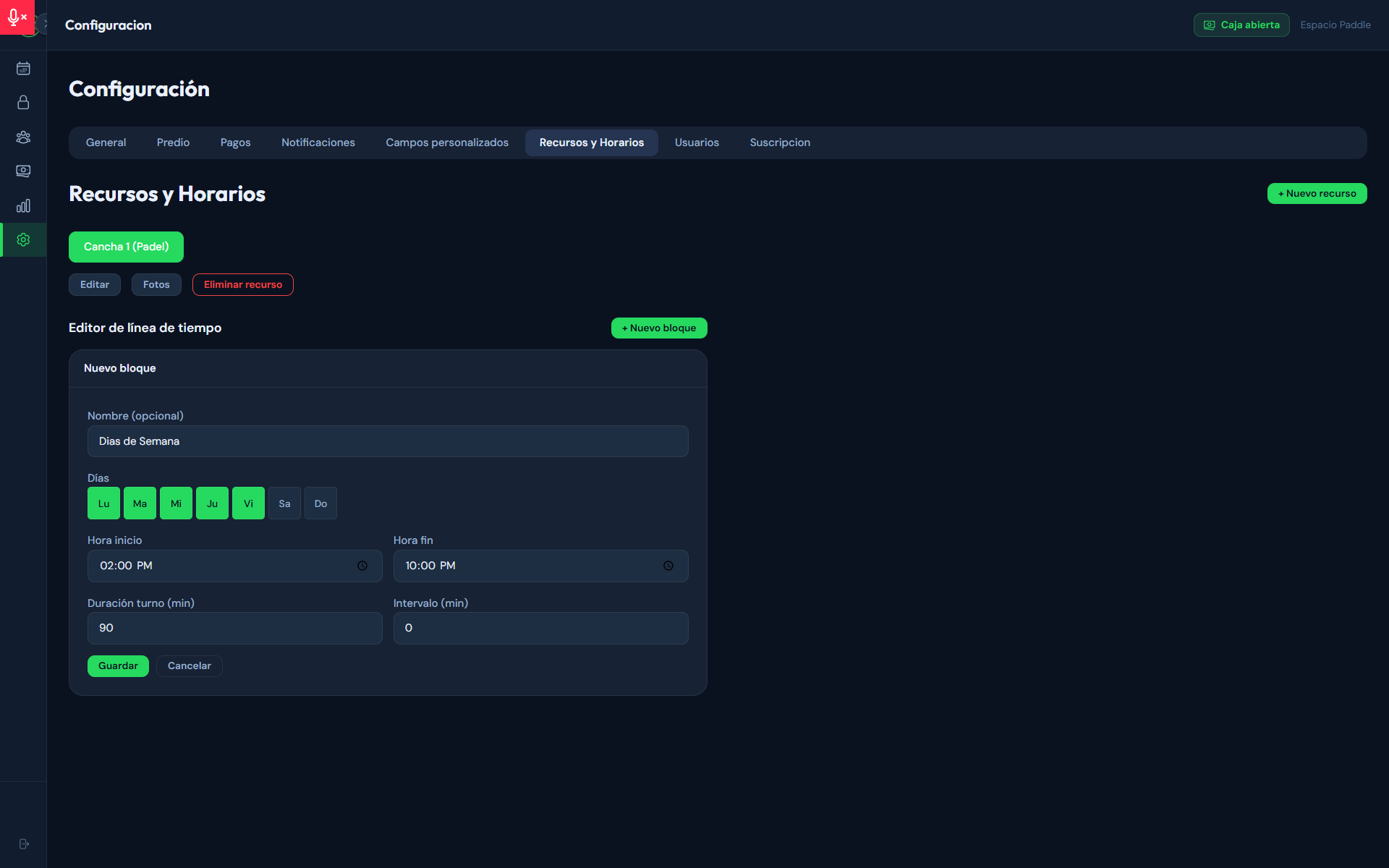Image resolution: width=1389 pixels, height=868 pixels.
Task: Open the cash register icon in sidebar
Action: pos(23,171)
